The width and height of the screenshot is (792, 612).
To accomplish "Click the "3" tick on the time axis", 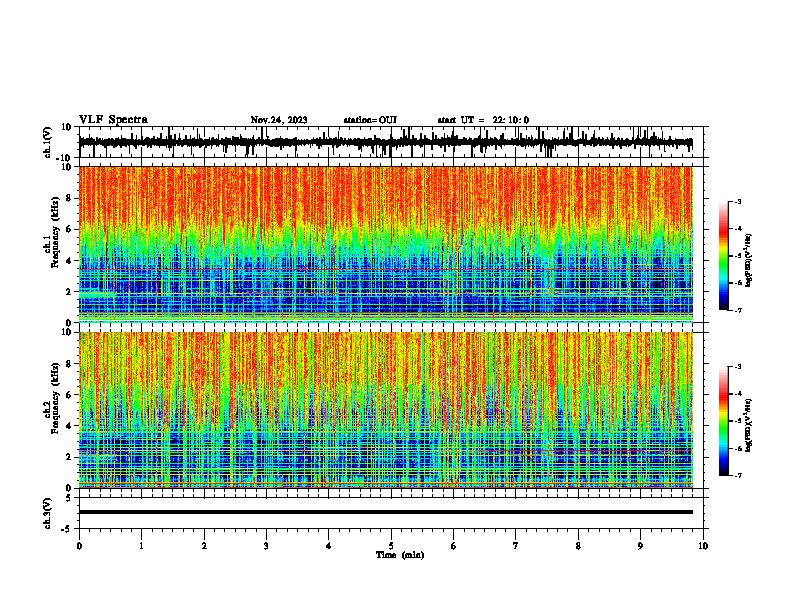I will (x=266, y=546).
